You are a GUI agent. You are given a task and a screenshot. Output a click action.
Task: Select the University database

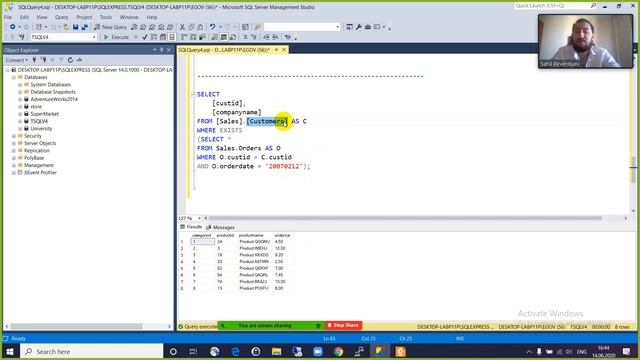(x=41, y=129)
